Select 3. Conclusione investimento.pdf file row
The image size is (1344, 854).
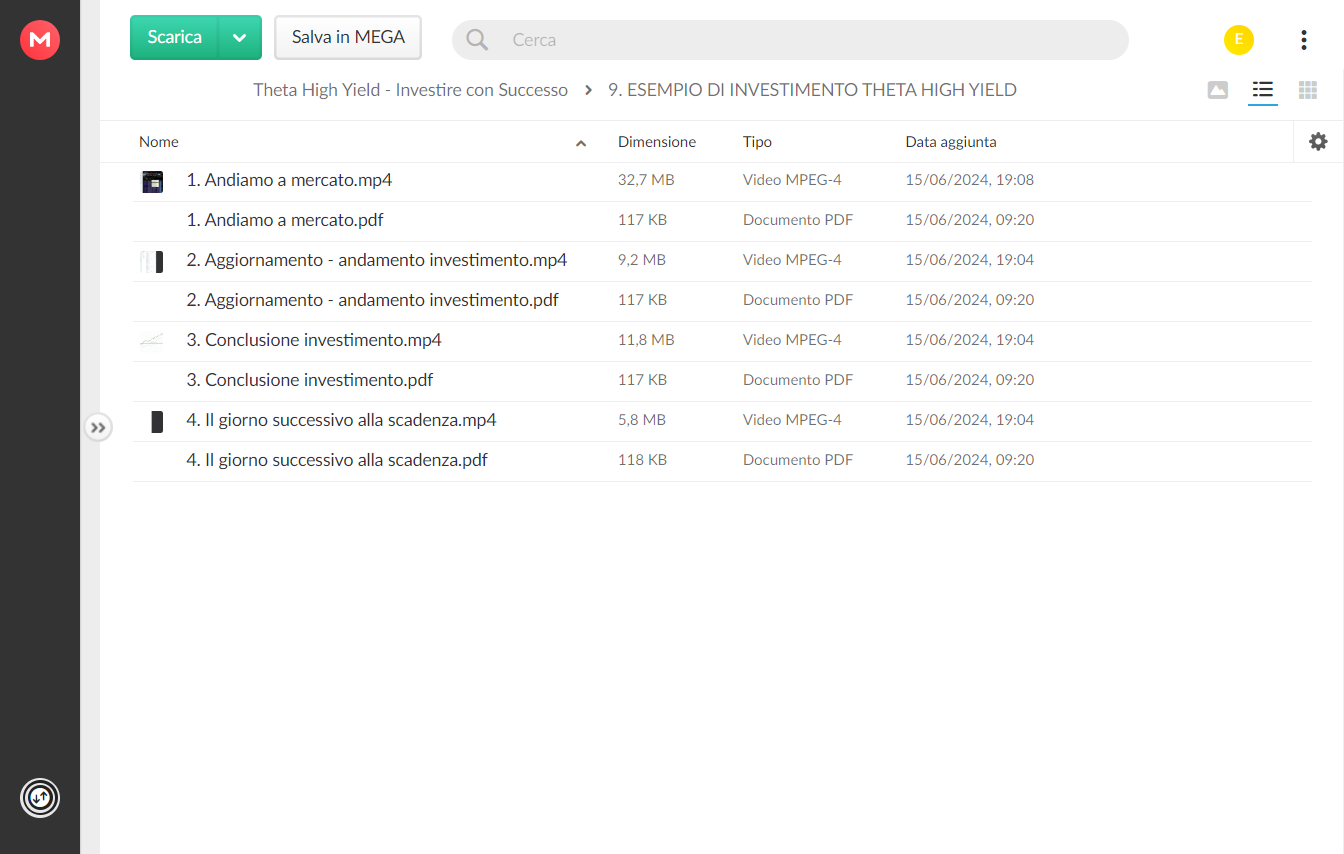[722, 381]
